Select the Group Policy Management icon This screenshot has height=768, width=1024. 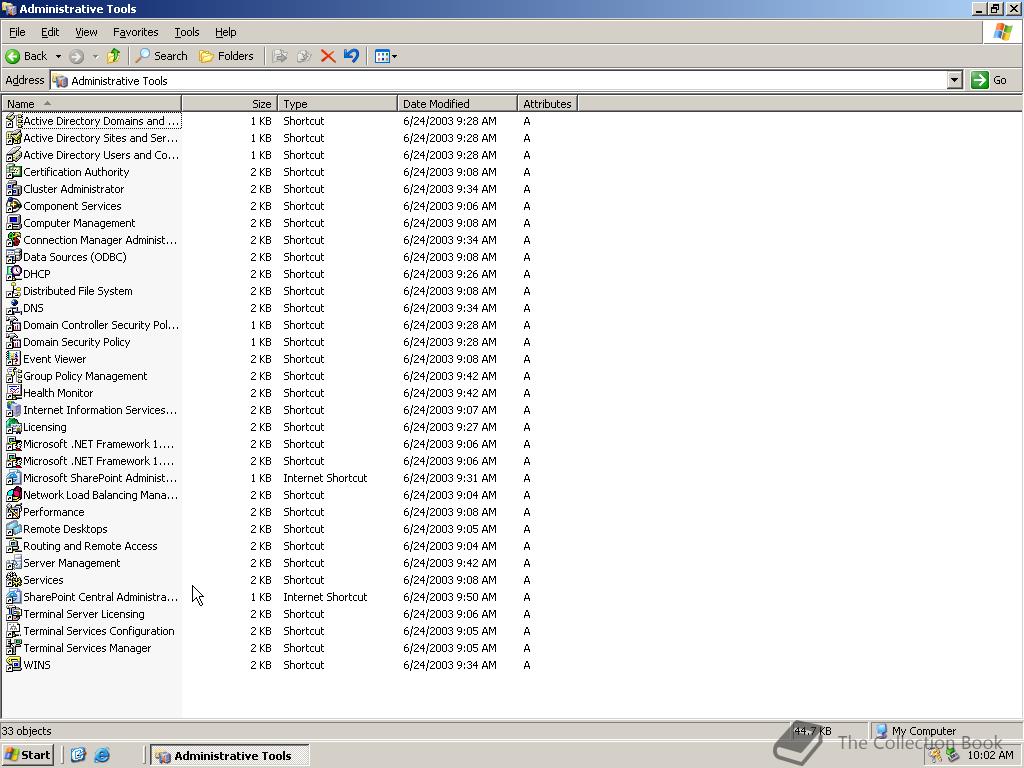14,376
